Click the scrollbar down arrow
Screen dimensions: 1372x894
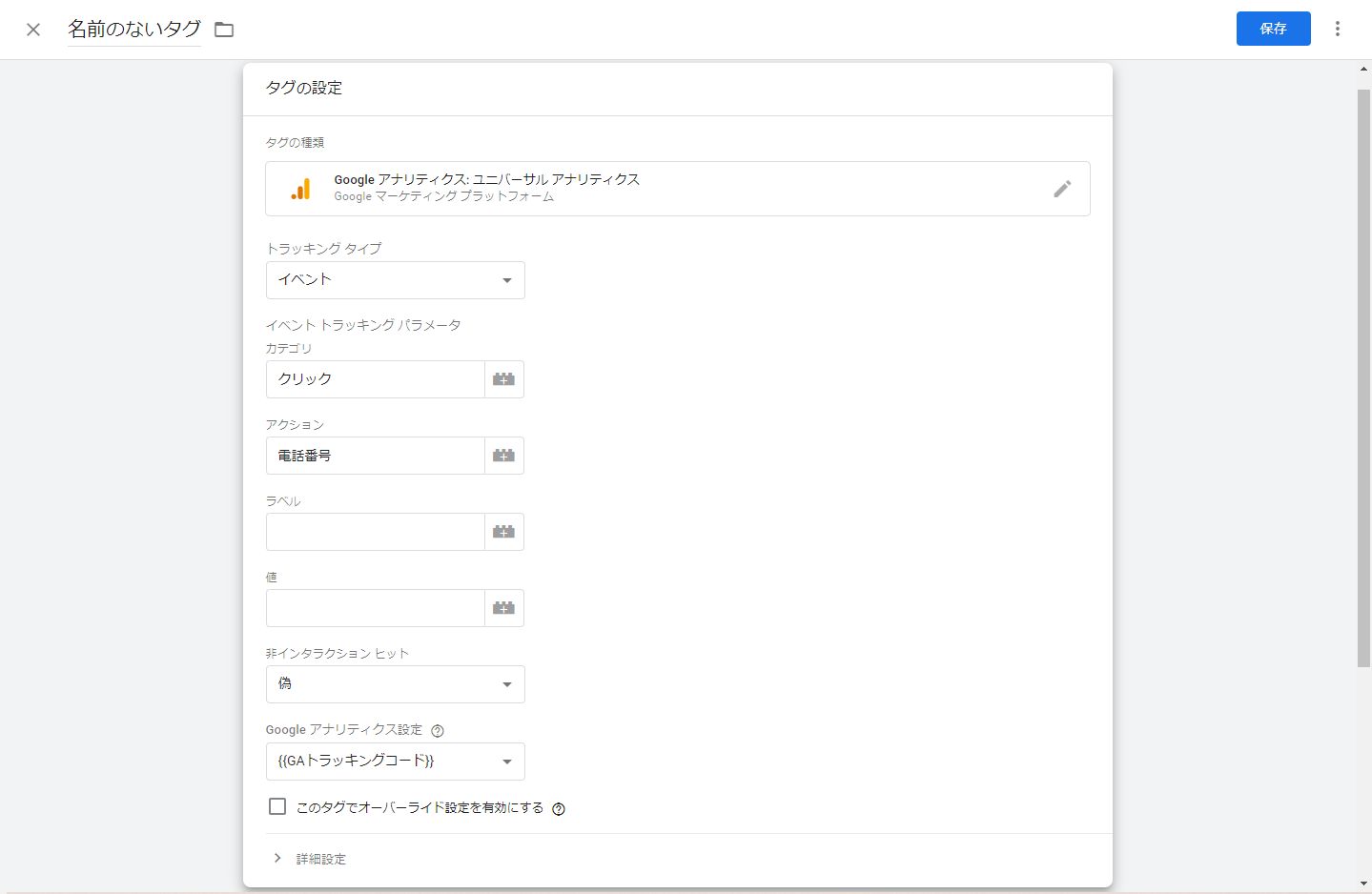click(x=1363, y=884)
